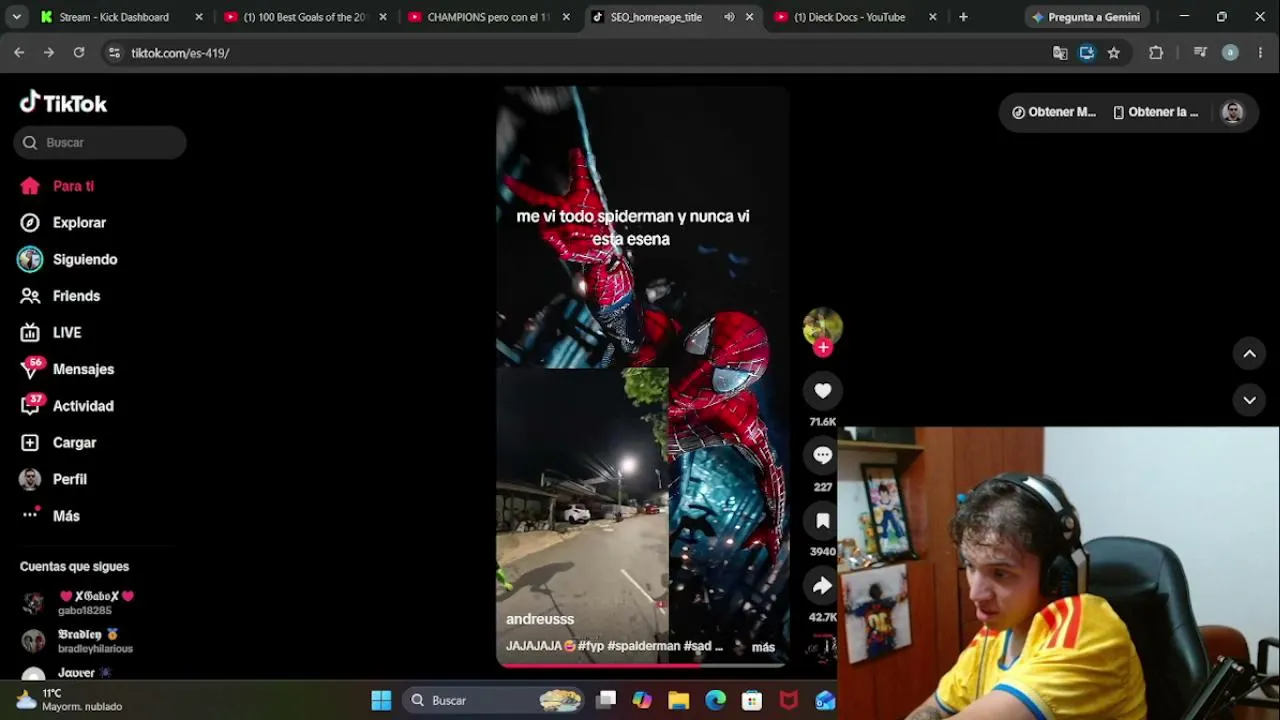
Task: Seek on the red video progress bar
Action: point(642,664)
